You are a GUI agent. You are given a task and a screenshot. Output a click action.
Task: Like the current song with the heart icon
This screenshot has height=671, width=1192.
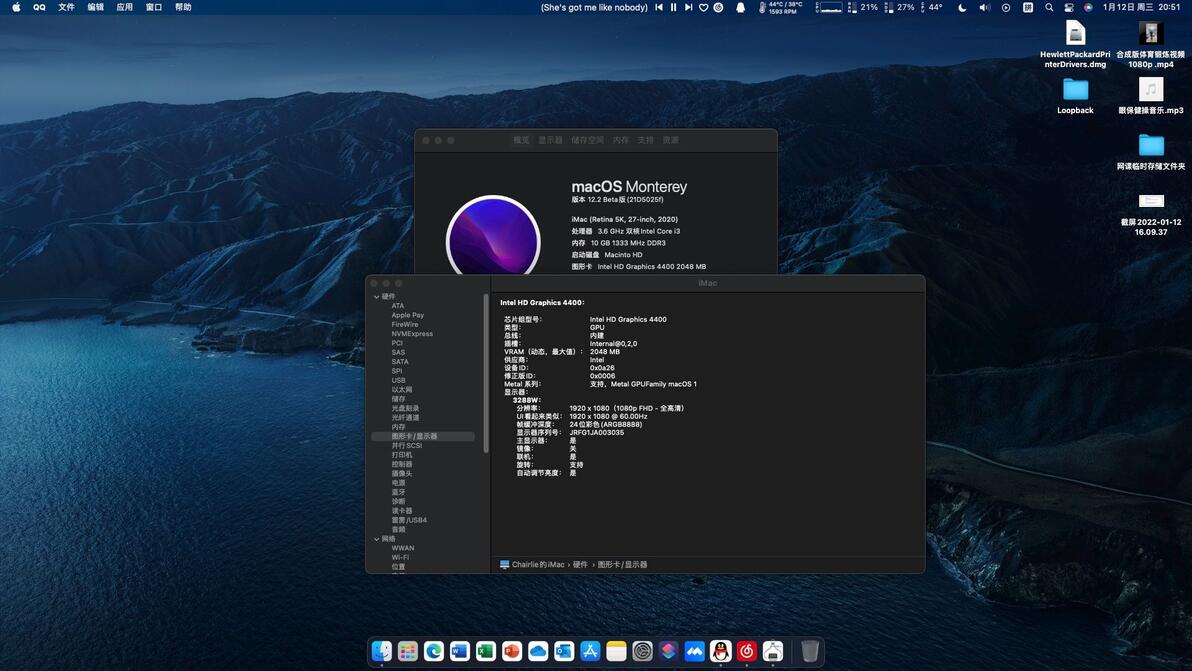click(x=703, y=7)
